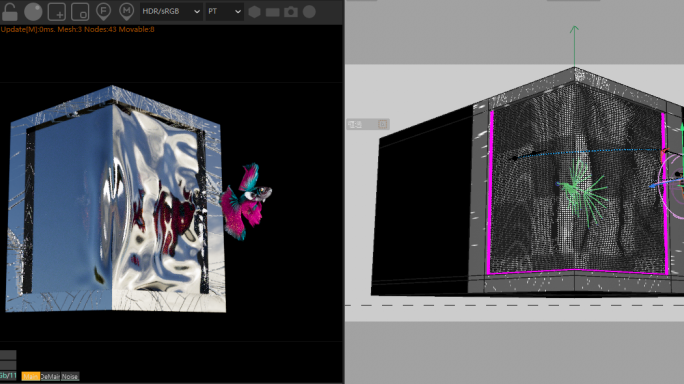Switch to the Main render pass tab
The image size is (684, 384).
tap(31, 376)
